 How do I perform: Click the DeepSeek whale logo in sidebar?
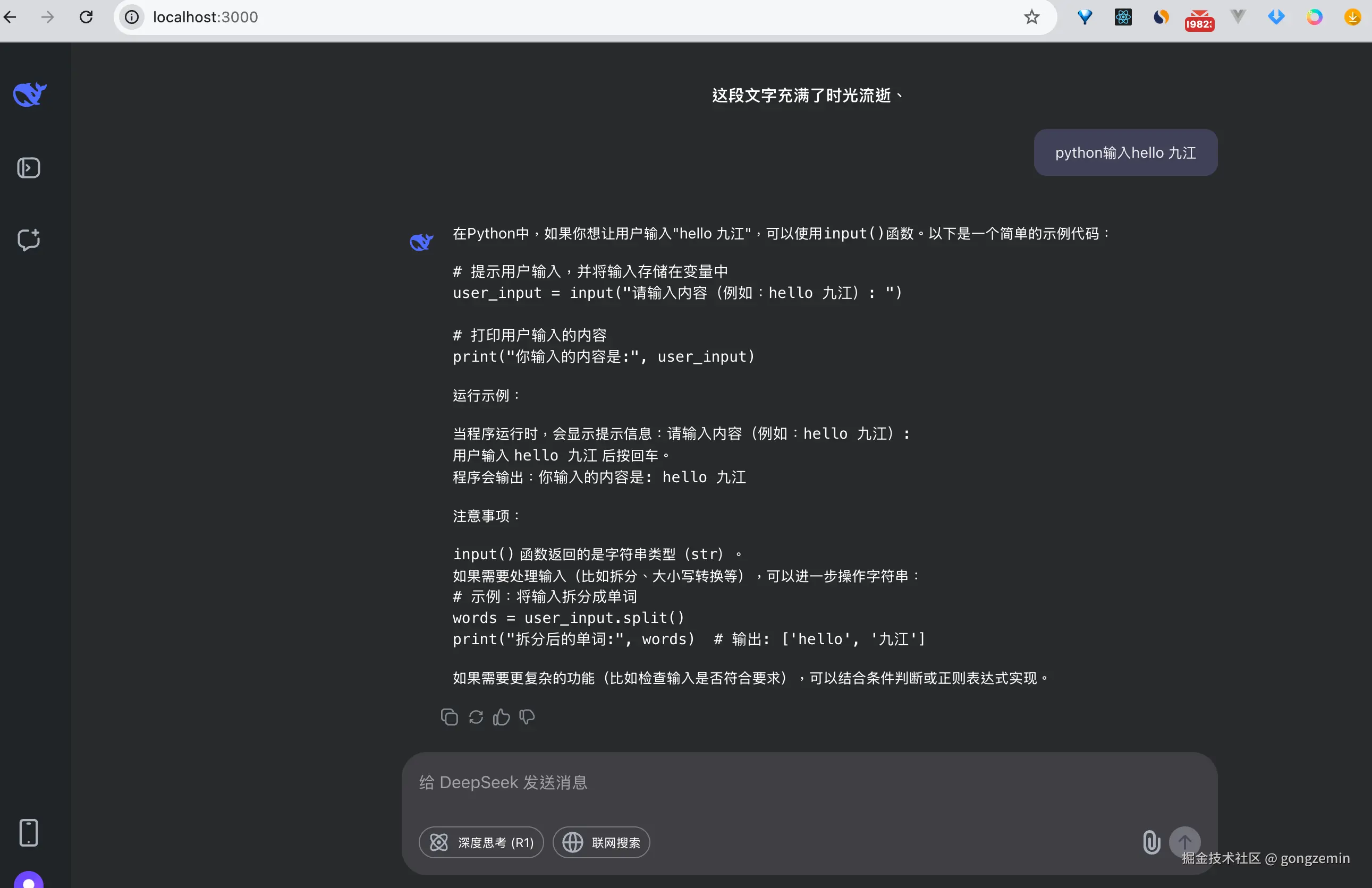tap(29, 95)
